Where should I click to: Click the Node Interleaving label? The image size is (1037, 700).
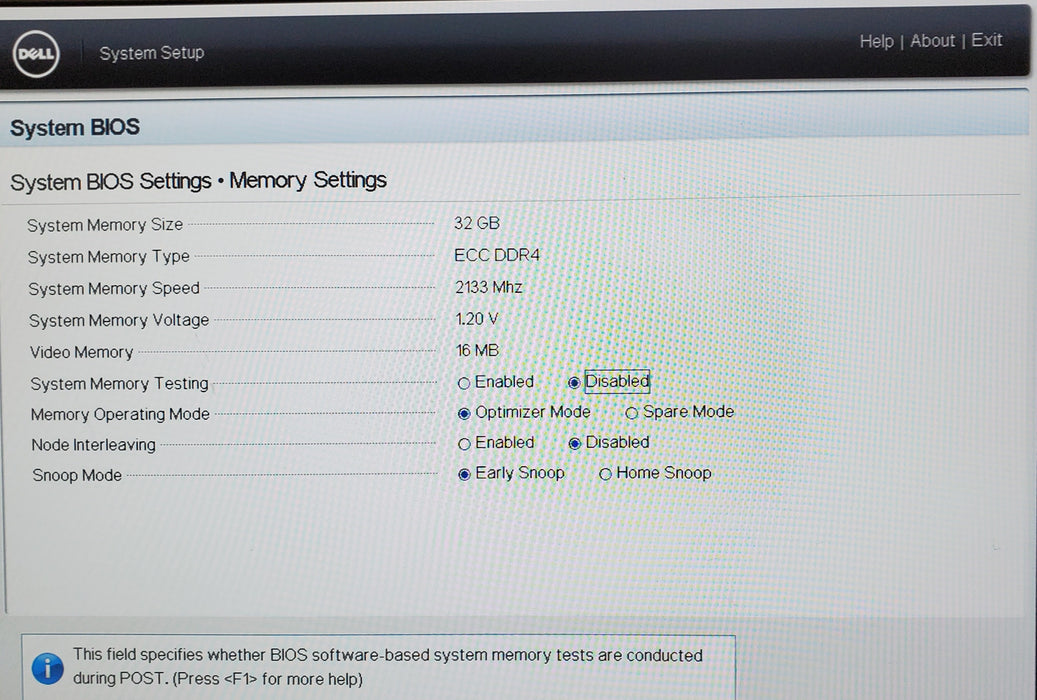point(93,445)
